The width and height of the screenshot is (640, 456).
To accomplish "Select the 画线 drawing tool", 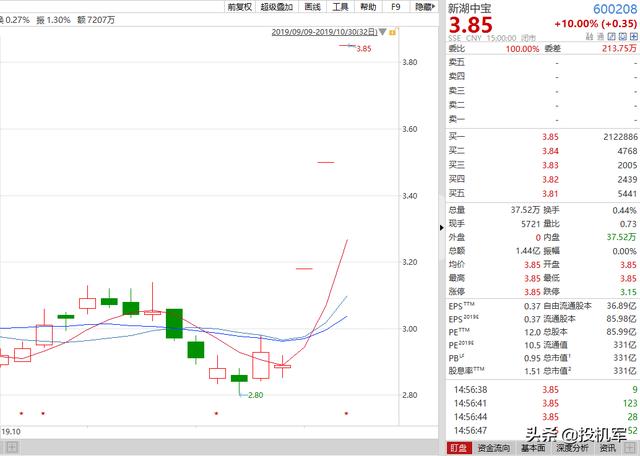I will [x=312, y=7].
